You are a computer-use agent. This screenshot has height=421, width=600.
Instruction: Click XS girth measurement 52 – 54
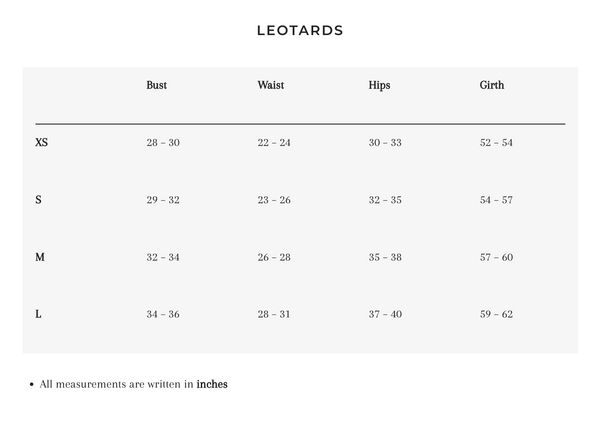[x=496, y=143]
